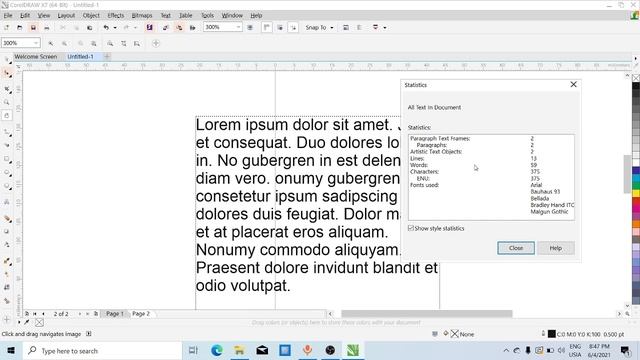Uncheck Show style statistics checkbox

point(411,228)
